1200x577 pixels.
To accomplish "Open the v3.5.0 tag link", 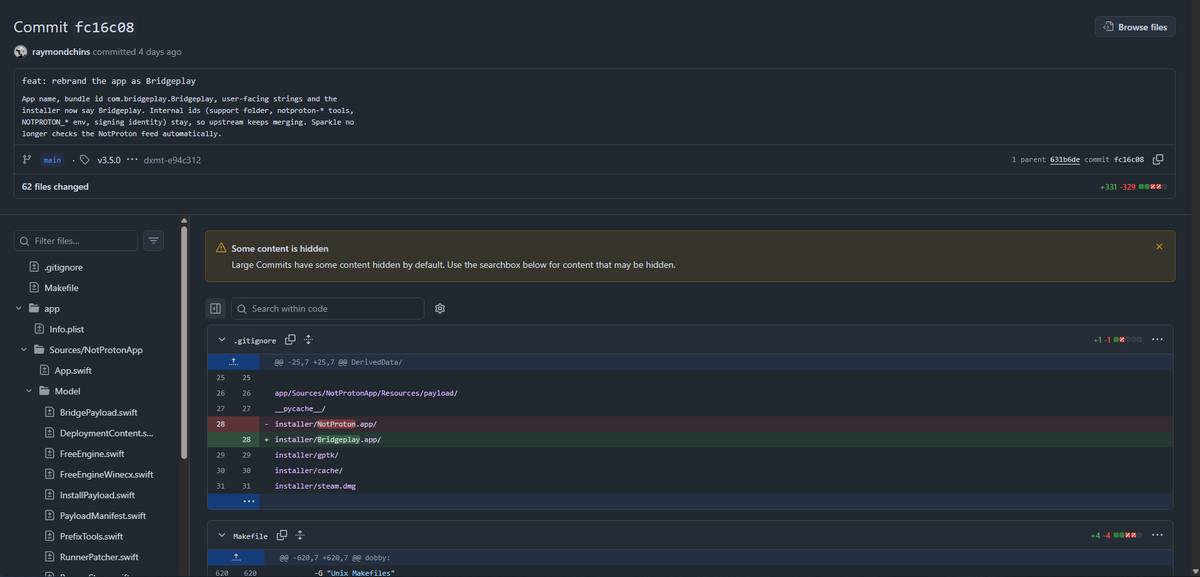I will (108, 160).
